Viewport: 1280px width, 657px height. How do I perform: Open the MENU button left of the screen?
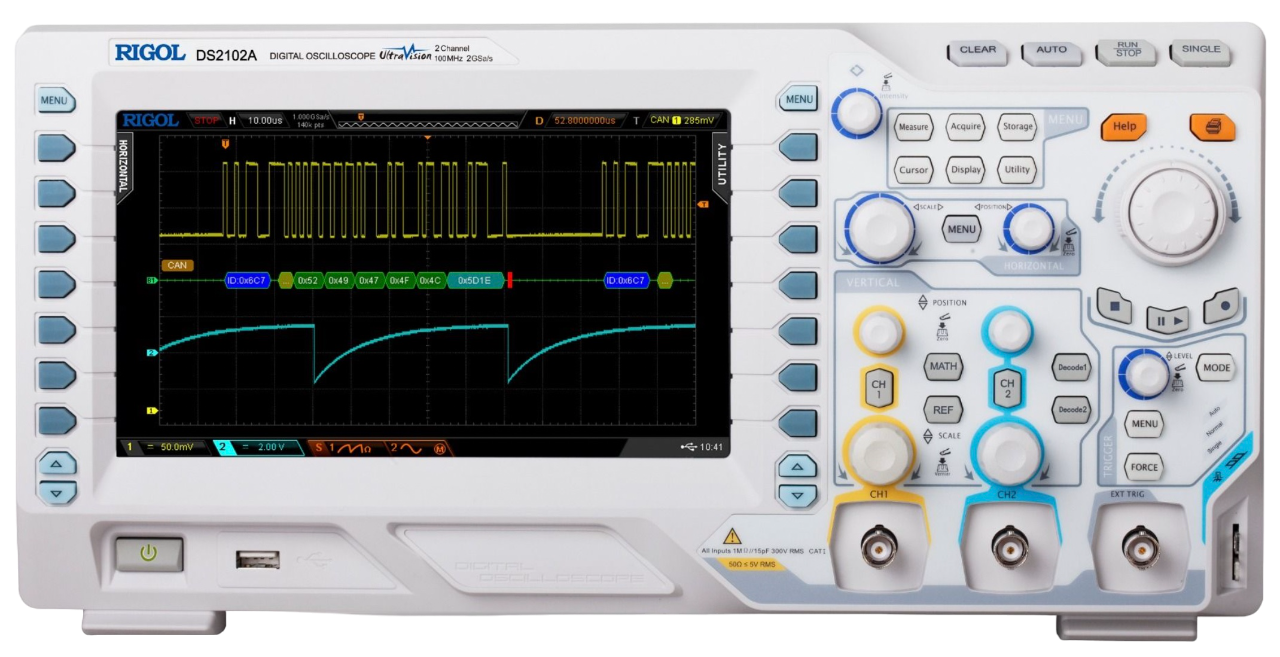click(55, 101)
